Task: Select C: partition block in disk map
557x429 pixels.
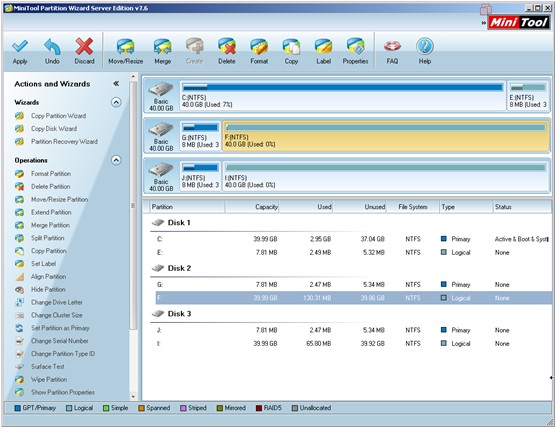Action: pyautogui.click(x=343, y=95)
